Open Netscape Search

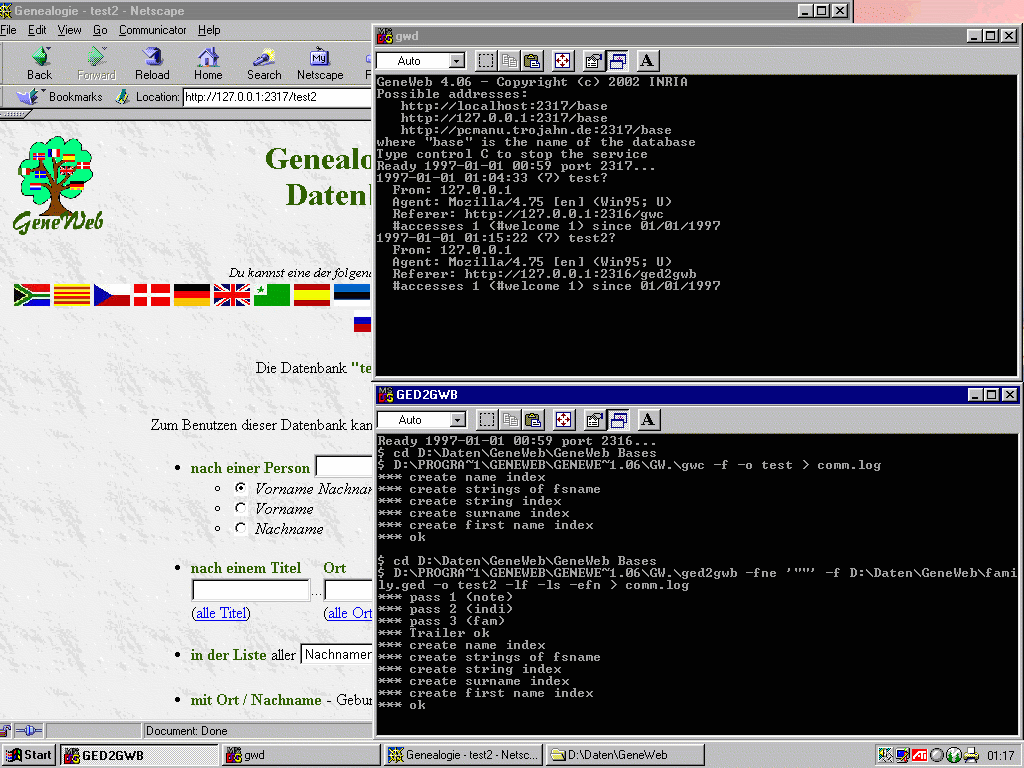point(264,64)
